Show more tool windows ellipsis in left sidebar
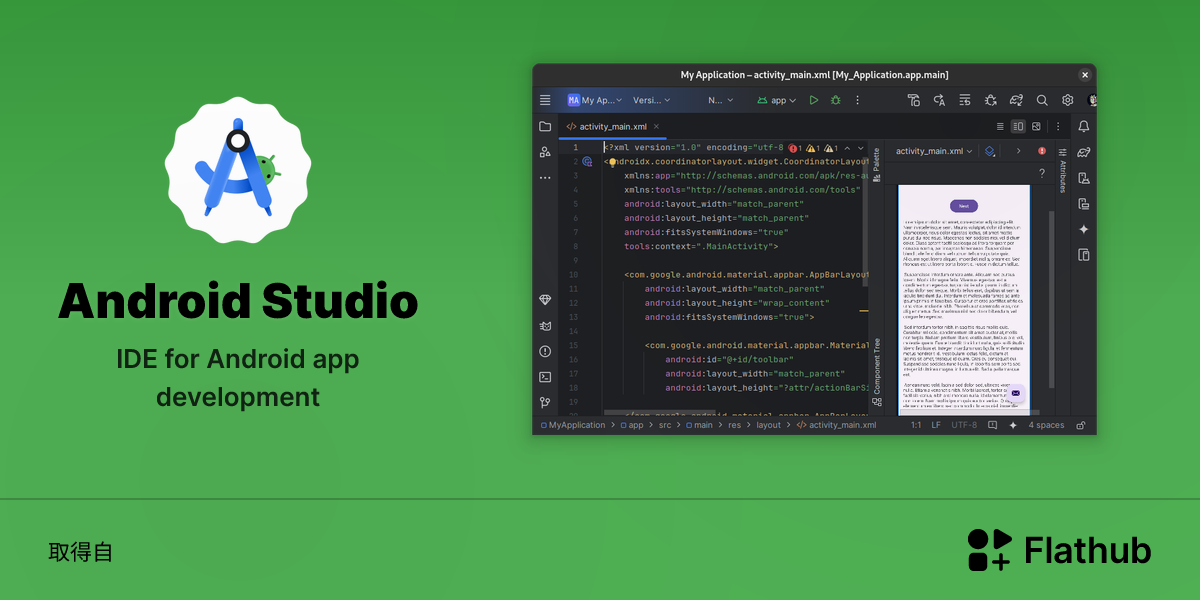 (x=545, y=177)
